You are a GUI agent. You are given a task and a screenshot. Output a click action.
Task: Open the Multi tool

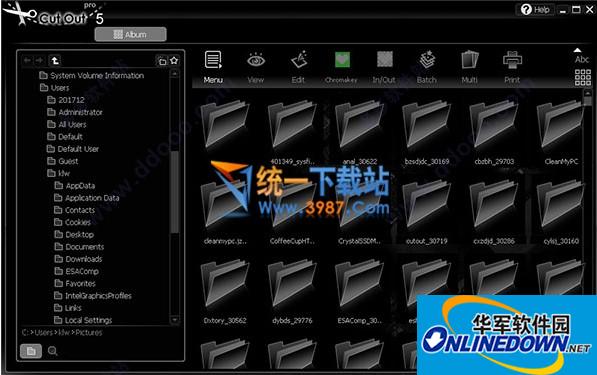pos(469,67)
